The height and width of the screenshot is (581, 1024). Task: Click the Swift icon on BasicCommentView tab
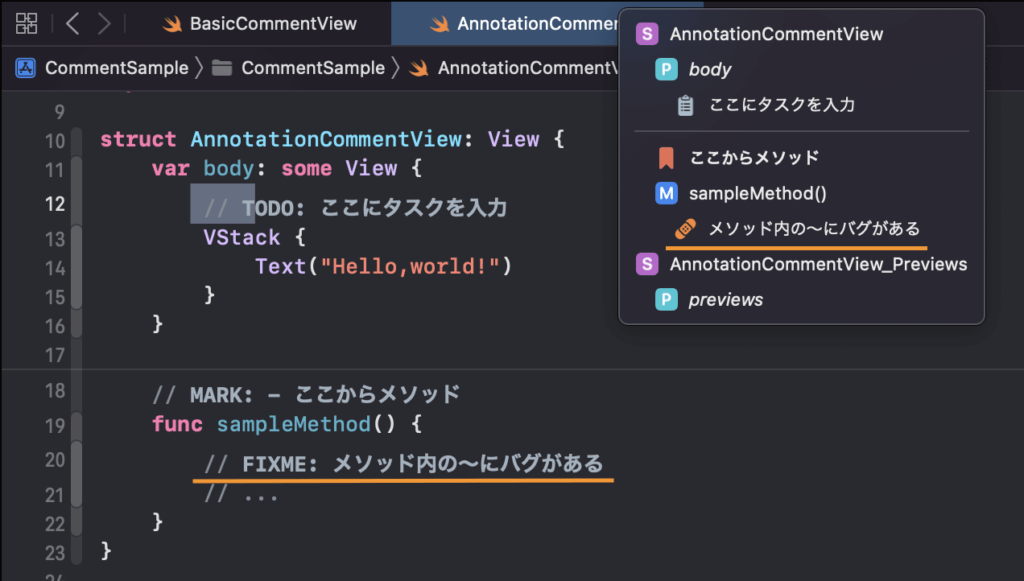pos(172,24)
